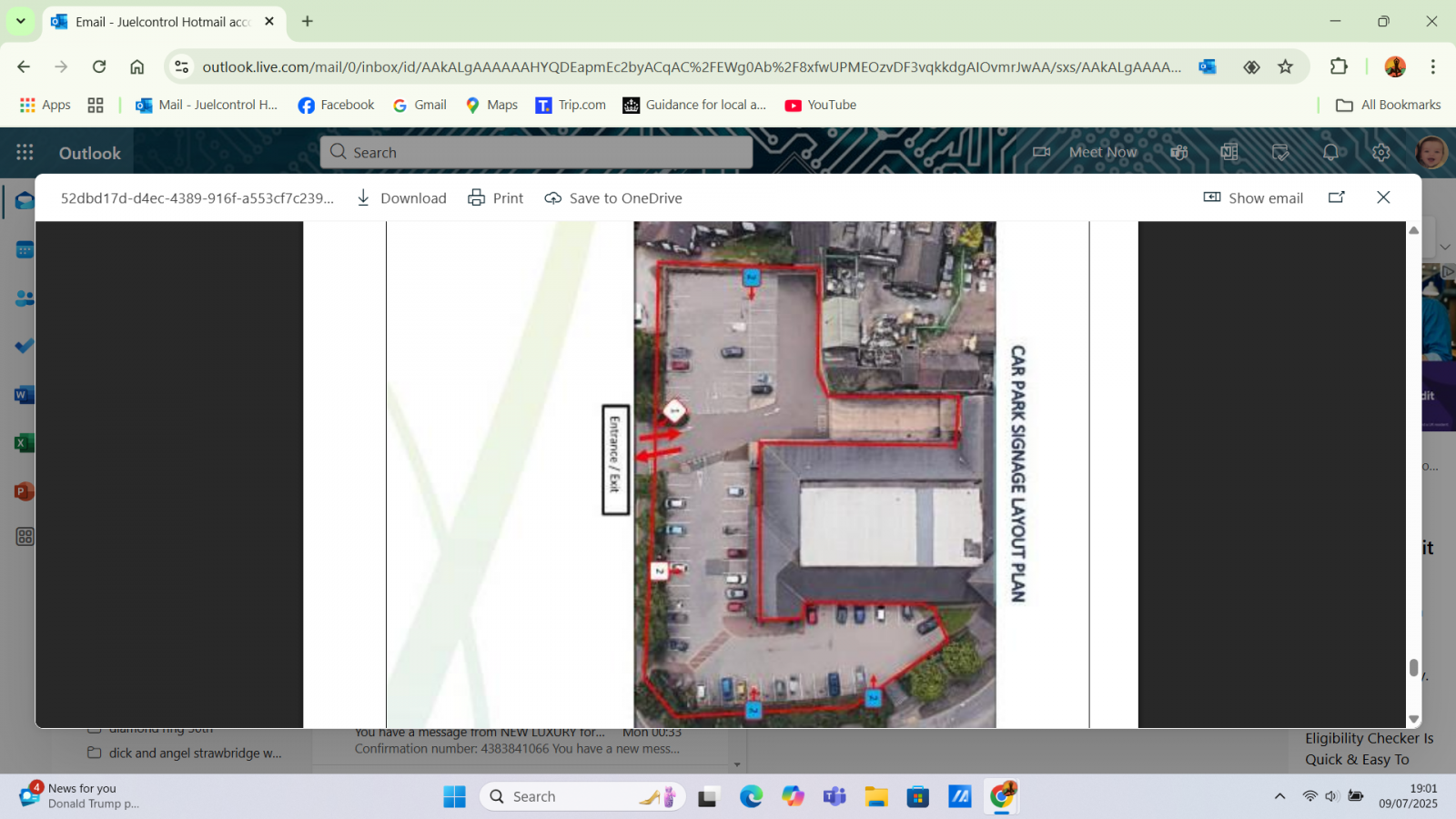The width and height of the screenshot is (1456, 819).
Task: Open Mail - Juelcontrol bookmark
Action: click(207, 105)
